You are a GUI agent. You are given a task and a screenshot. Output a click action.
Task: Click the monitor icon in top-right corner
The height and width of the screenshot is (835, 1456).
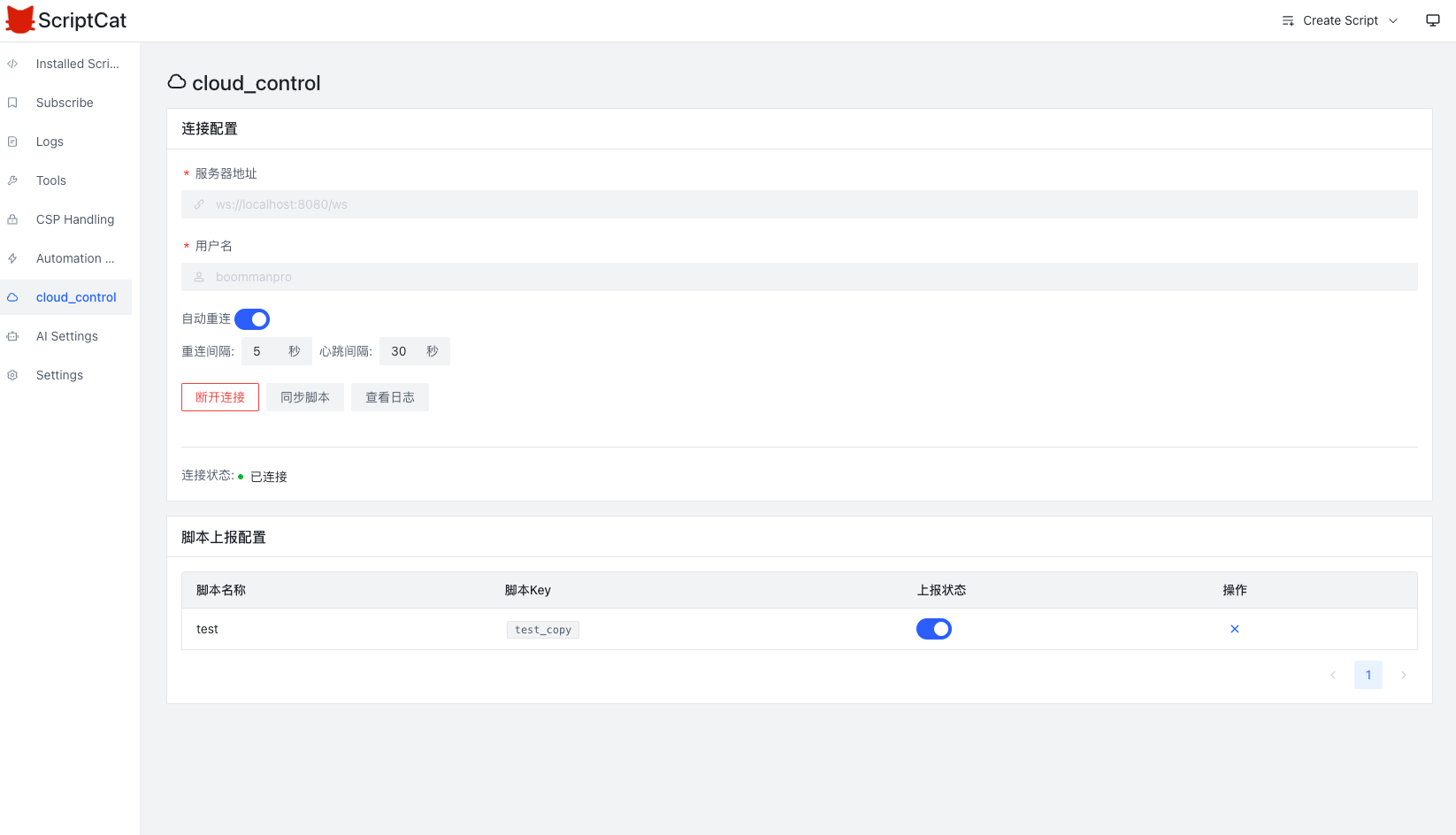coord(1432,20)
